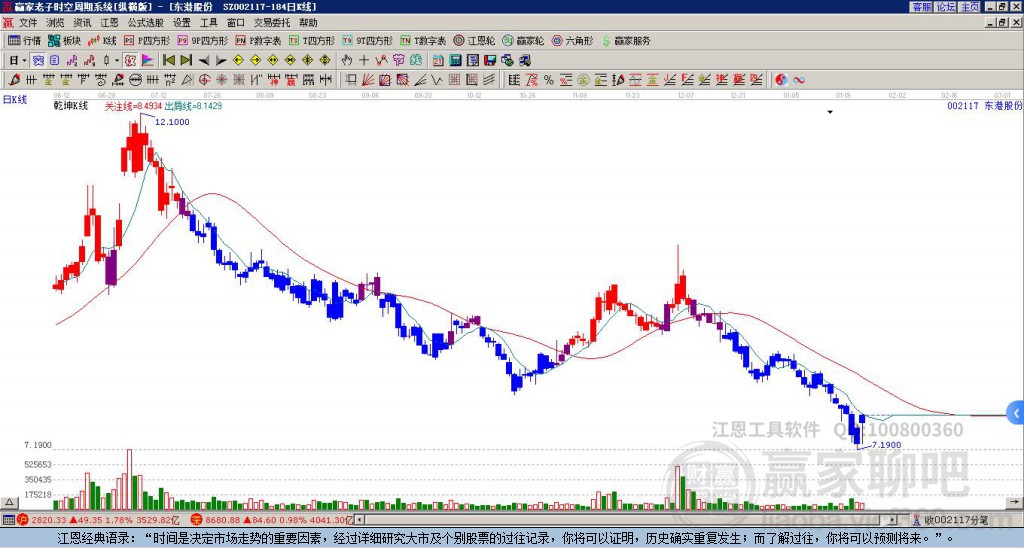Click the 出局线=8.1429 indicator text

click(x=193, y=106)
